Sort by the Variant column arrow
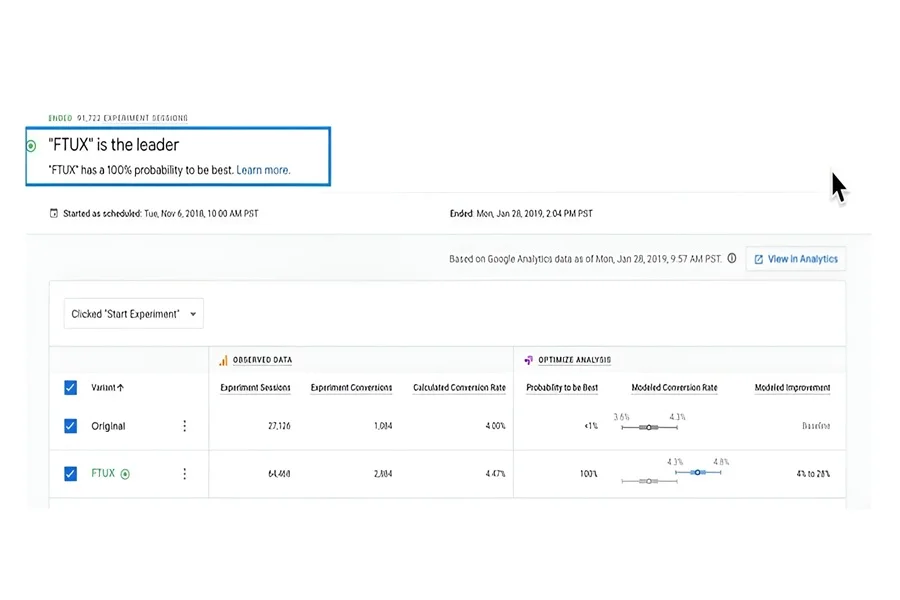The height and width of the screenshot is (600, 900). (x=121, y=388)
